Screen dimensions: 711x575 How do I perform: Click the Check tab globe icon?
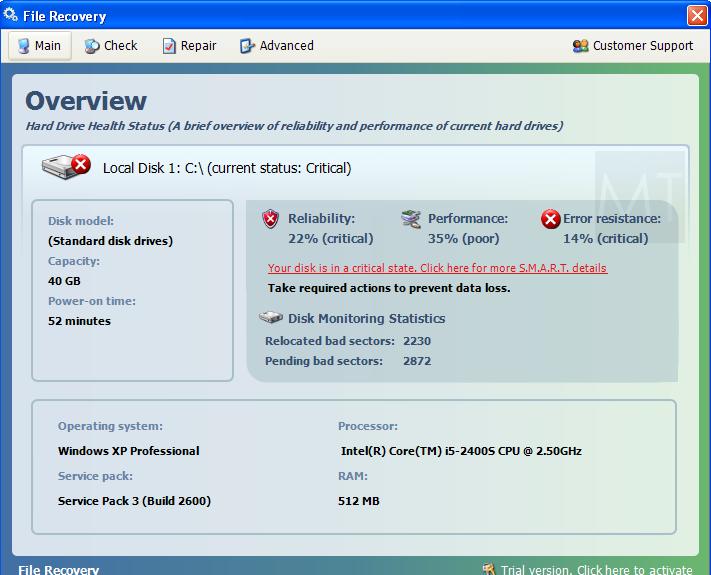coord(92,46)
